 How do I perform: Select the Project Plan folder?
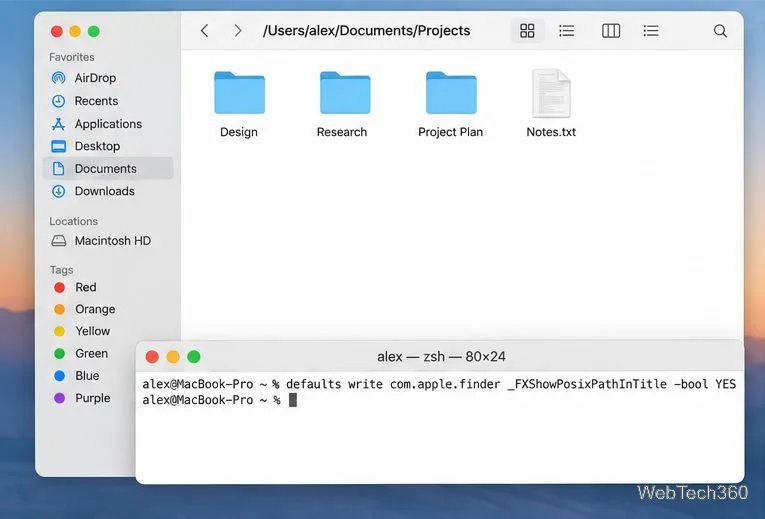point(450,105)
